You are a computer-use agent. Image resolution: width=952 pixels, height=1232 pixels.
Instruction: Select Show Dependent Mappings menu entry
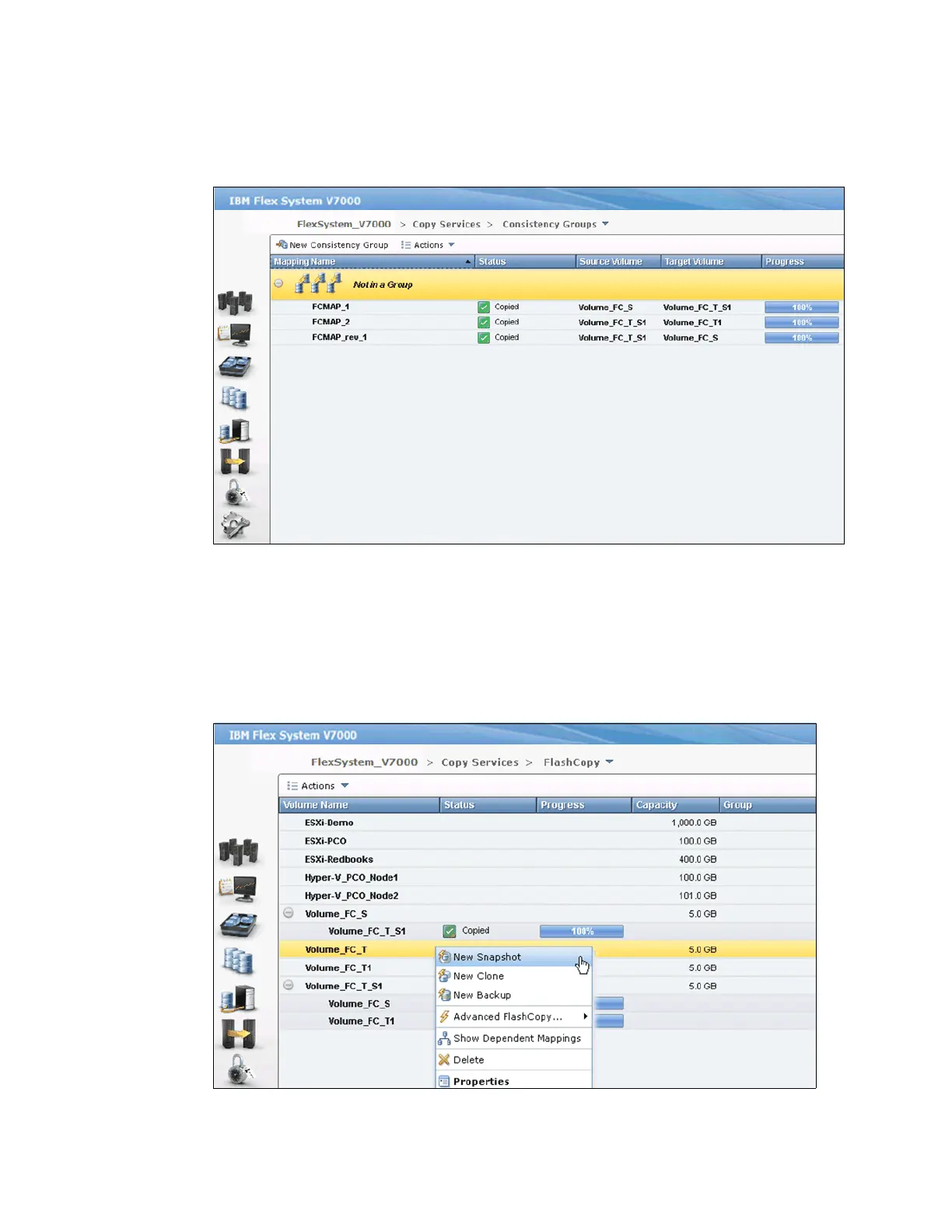coord(514,1038)
